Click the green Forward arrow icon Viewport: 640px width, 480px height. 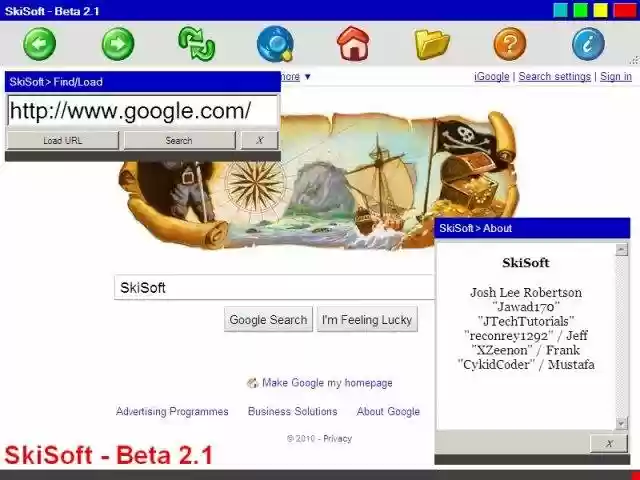(x=118, y=44)
